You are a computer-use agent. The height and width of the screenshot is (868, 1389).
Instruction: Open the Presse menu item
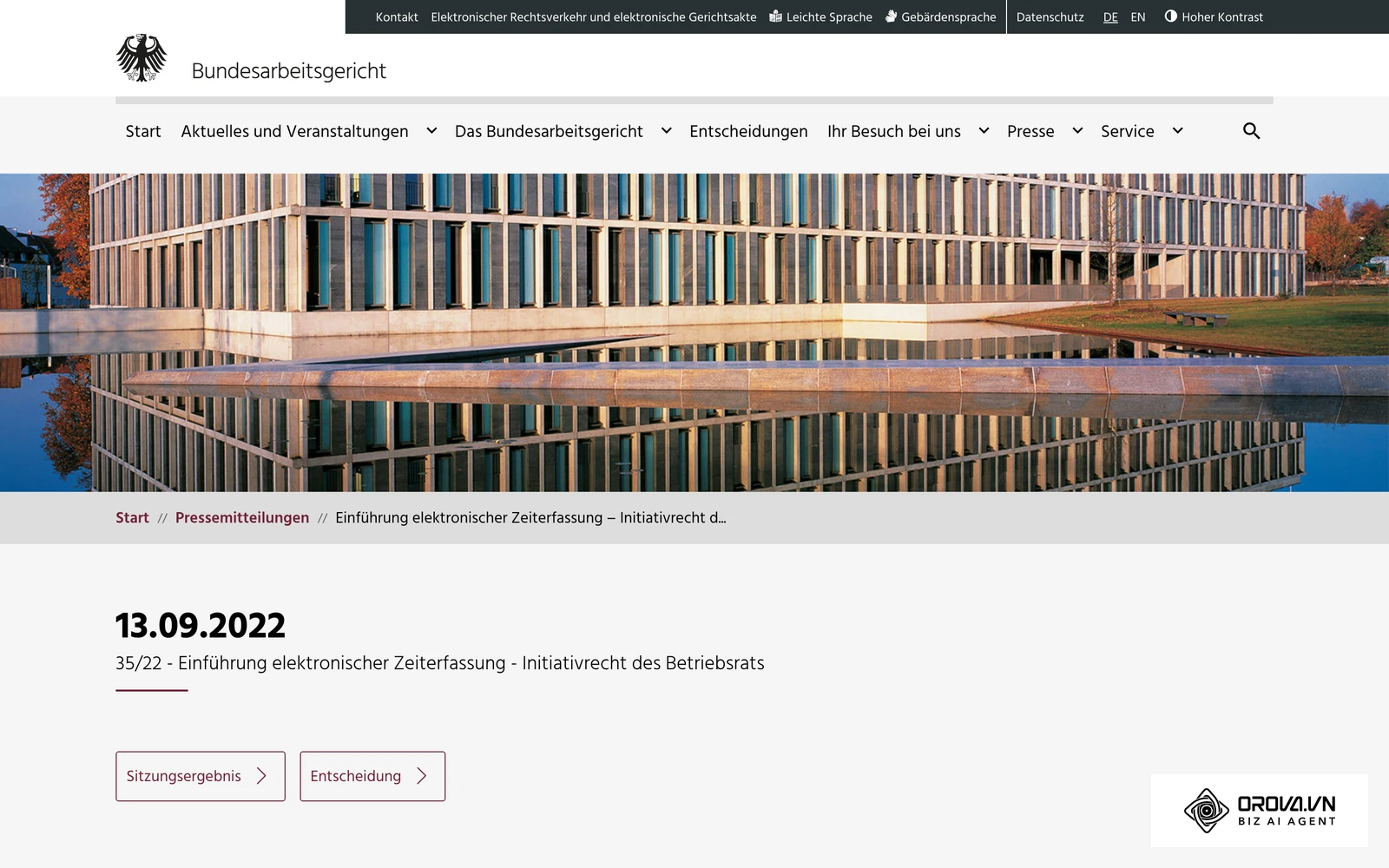click(x=1030, y=131)
